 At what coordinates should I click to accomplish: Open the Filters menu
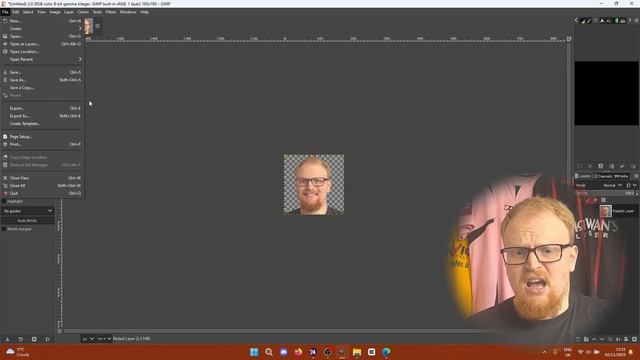tap(111, 12)
